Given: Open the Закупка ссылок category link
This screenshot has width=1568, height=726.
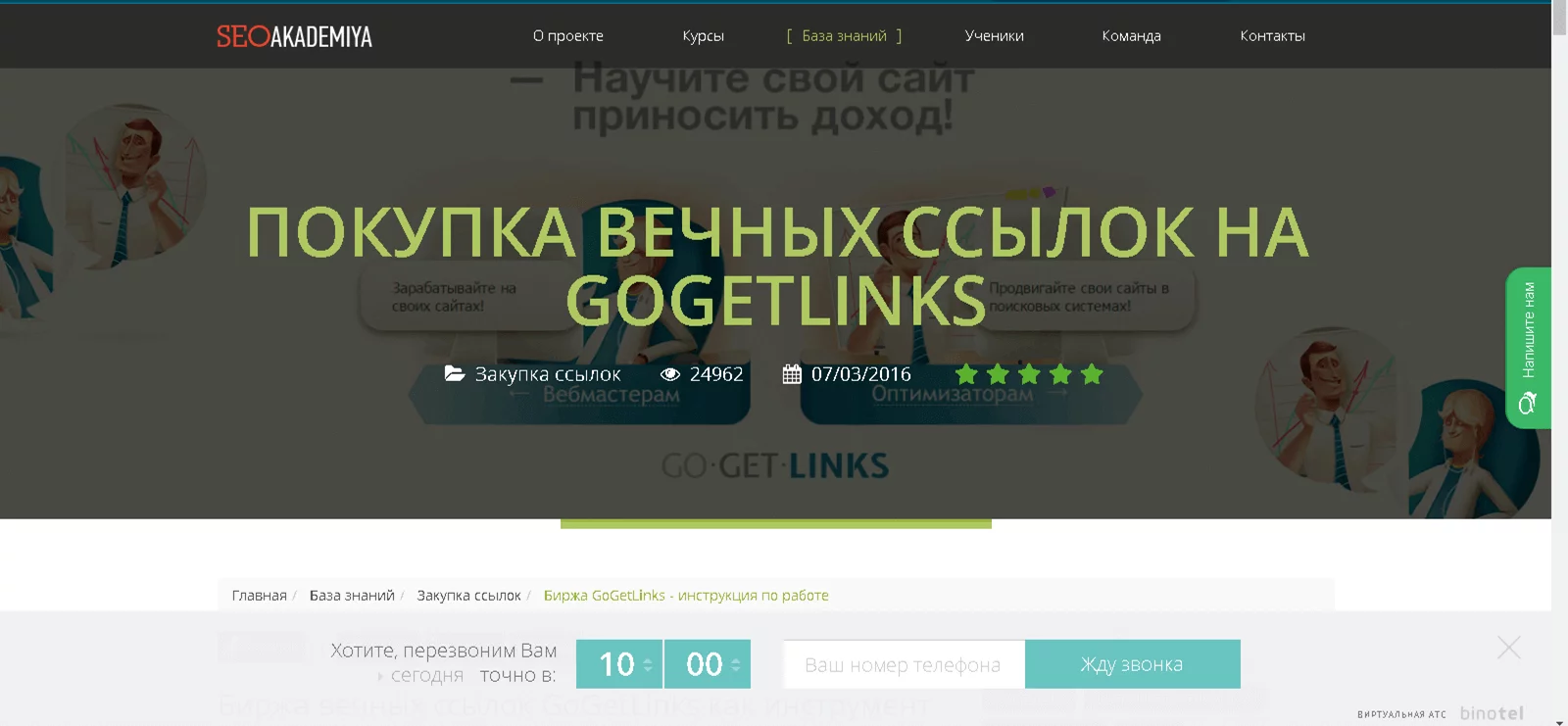Looking at the screenshot, I should pos(548,374).
